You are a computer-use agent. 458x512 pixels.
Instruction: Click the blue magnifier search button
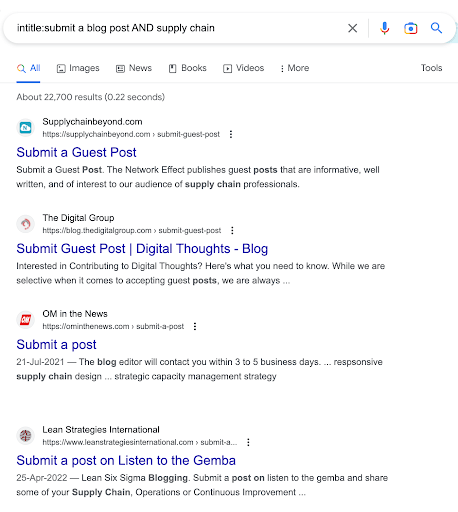436,28
